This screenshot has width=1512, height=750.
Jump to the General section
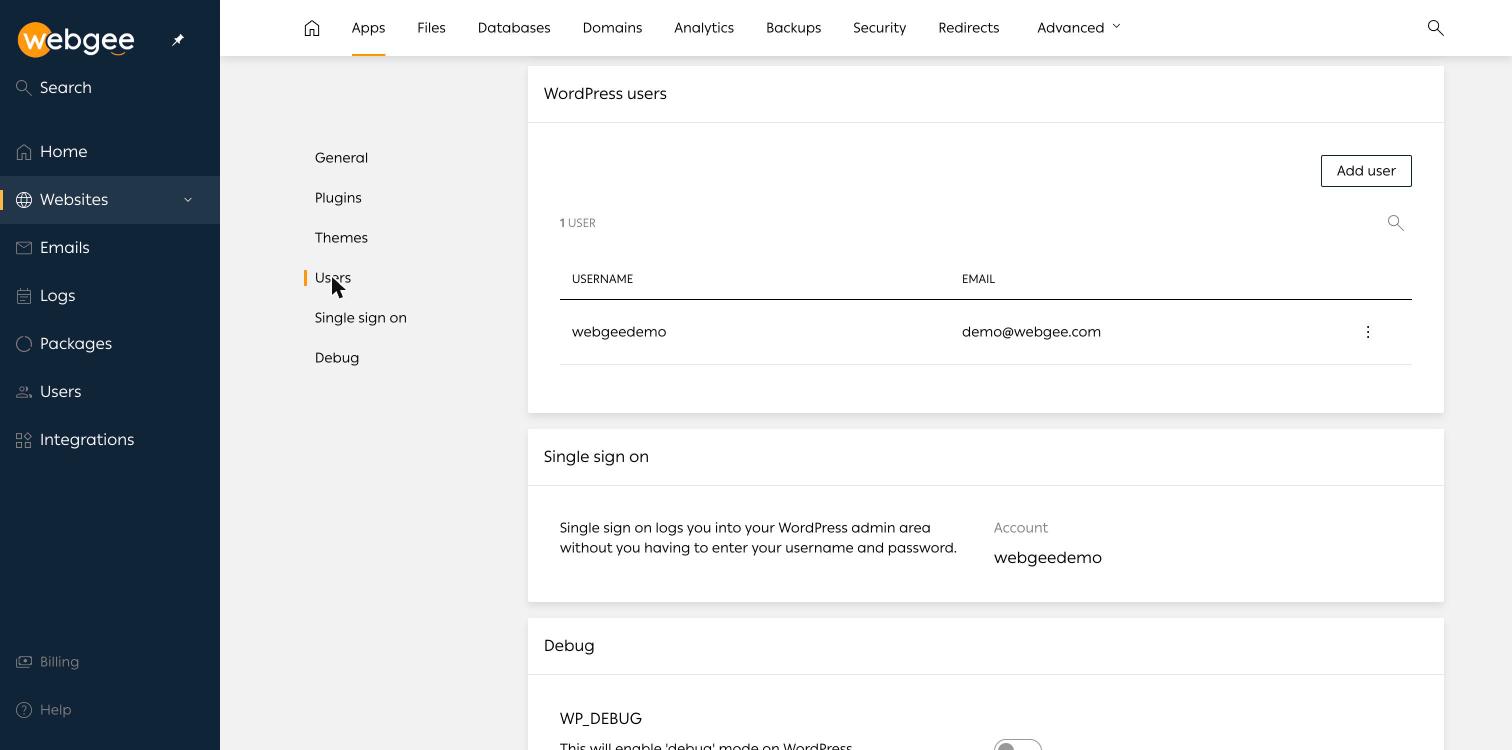pyautogui.click(x=341, y=158)
